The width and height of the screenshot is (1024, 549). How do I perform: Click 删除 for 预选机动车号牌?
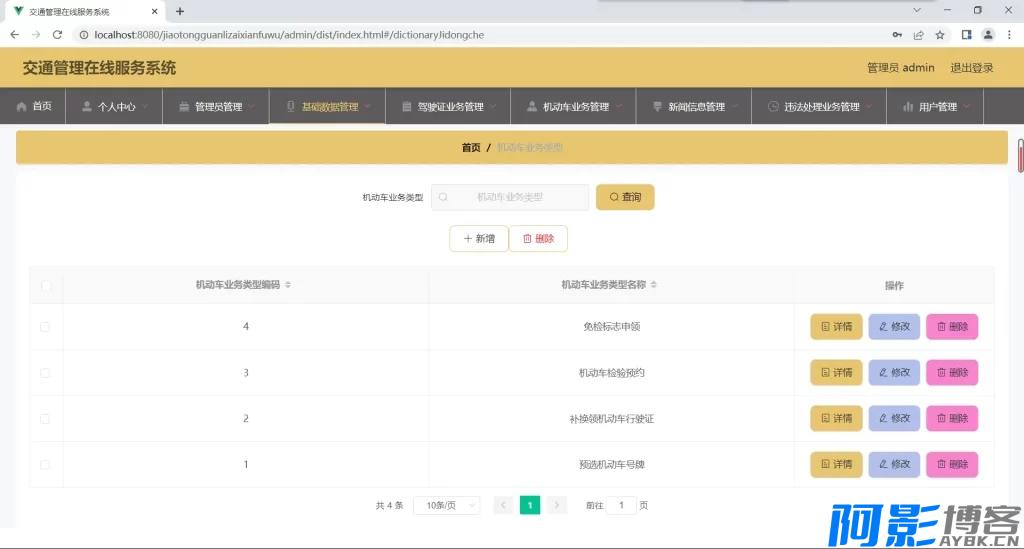click(952, 464)
